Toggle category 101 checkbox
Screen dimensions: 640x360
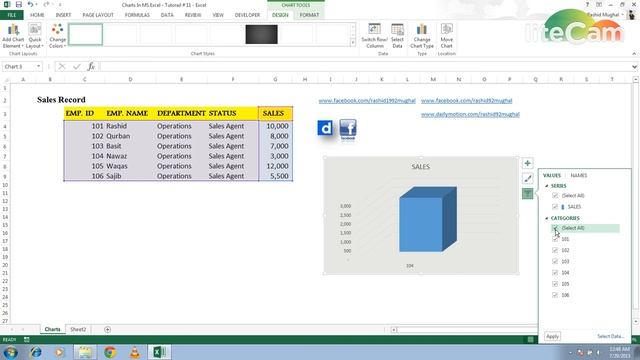pyautogui.click(x=555, y=239)
